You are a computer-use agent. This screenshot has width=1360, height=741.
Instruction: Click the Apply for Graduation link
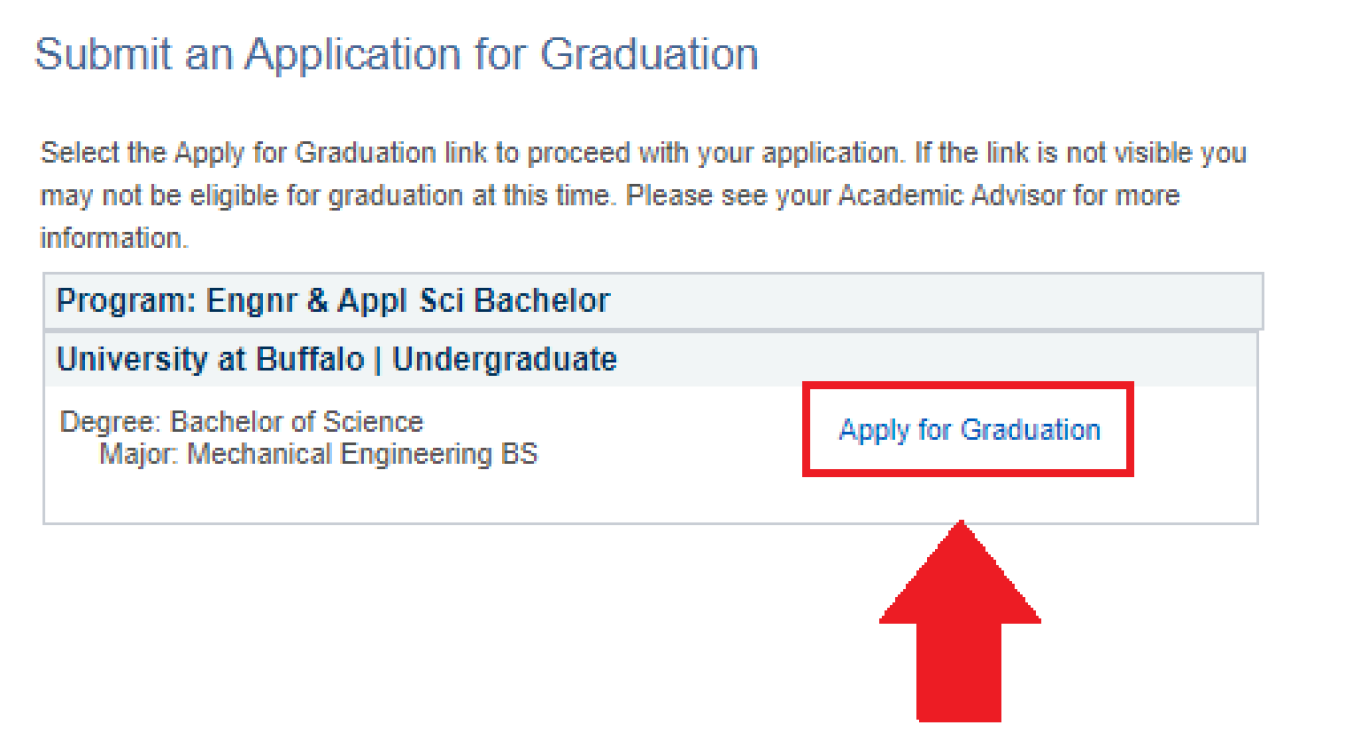coord(969,430)
